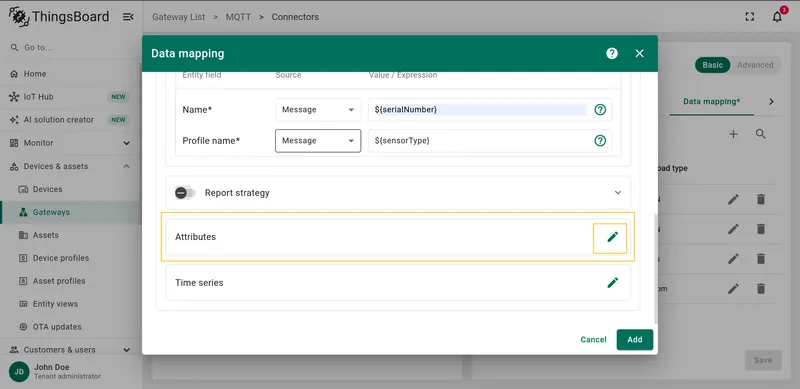This screenshot has width=800, height=389.
Task: Click the Cancel button
Action: [x=593, y=340]
